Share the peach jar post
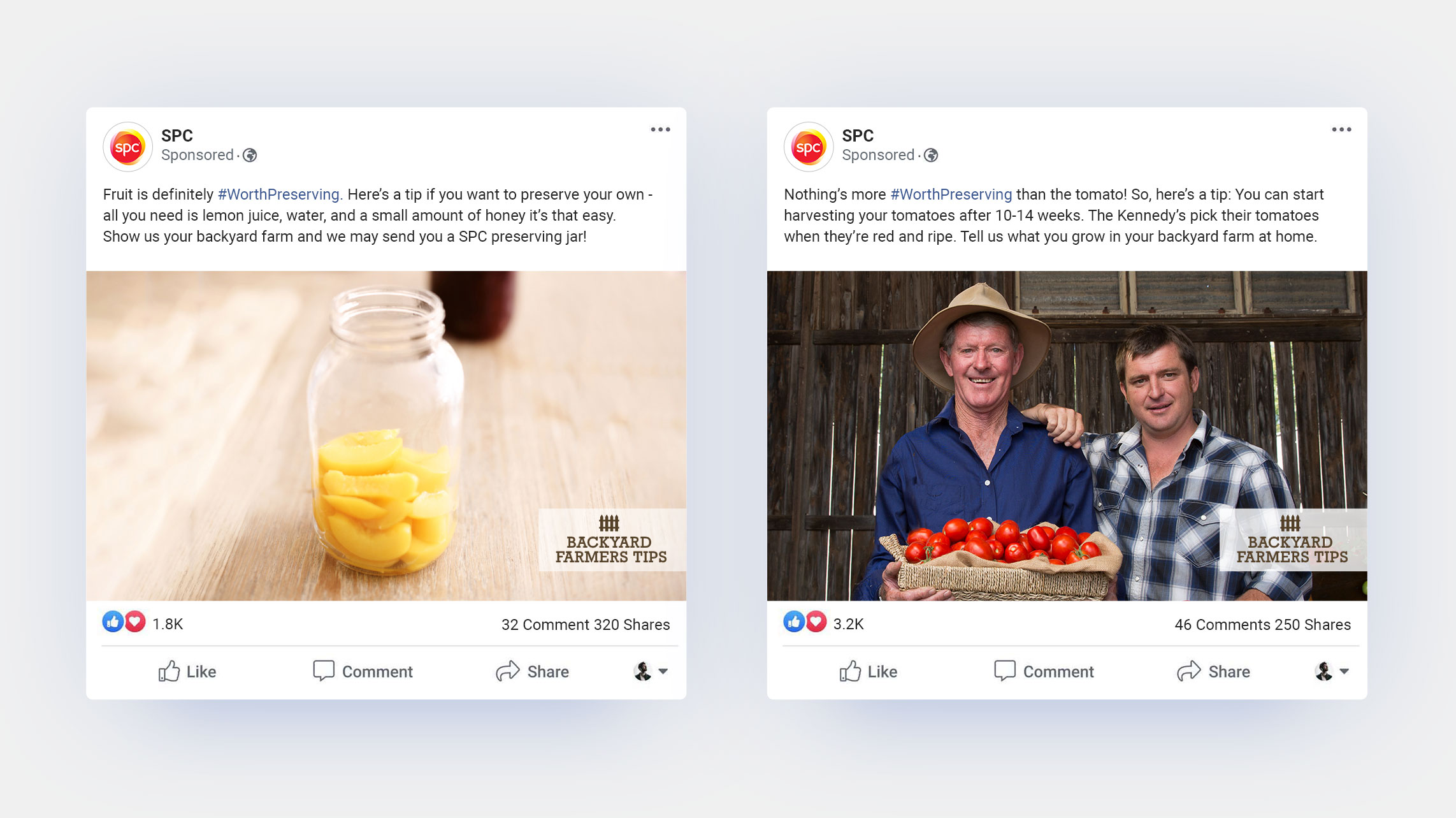The width and height of the screenshot is (1456, 818). [x=532, y=671]
